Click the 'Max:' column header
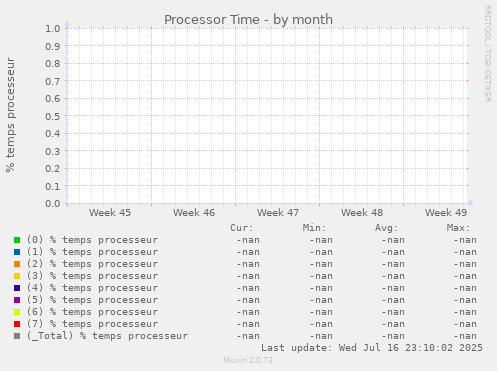The width and height of the screenshot is (497, 371). tap(458, 228)
